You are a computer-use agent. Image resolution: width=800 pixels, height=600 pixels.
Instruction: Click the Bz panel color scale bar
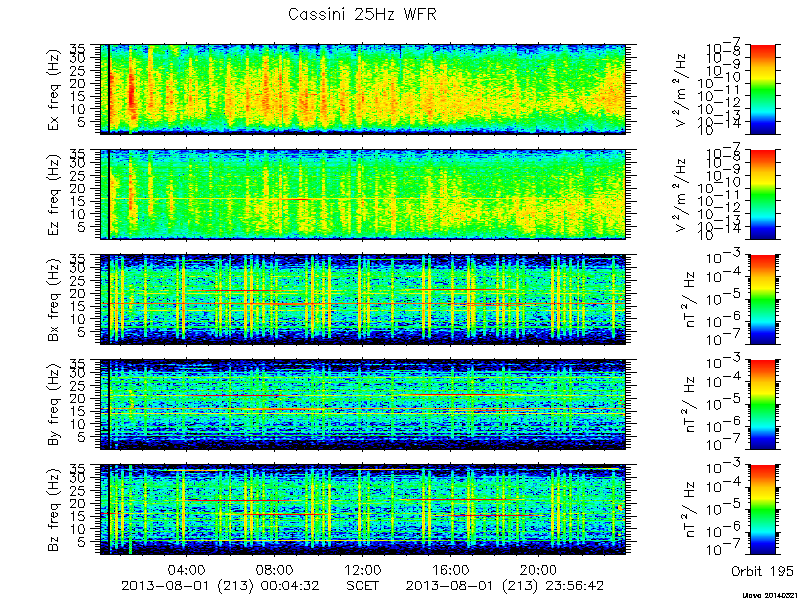763,510
